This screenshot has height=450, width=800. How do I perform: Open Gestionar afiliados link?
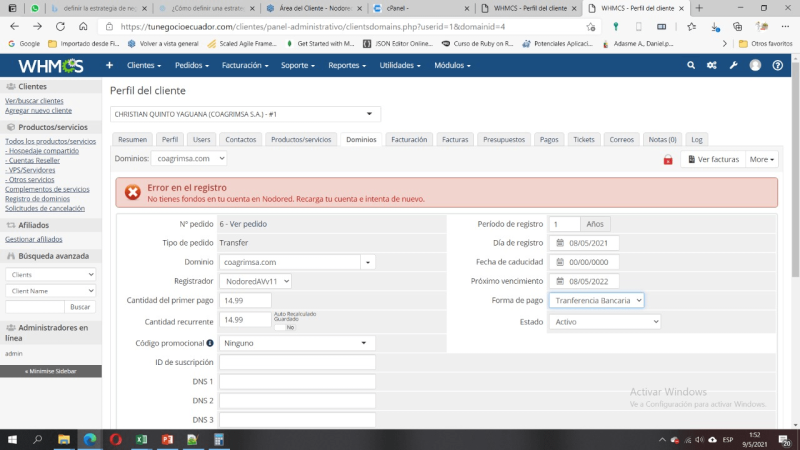click(34, 239)
